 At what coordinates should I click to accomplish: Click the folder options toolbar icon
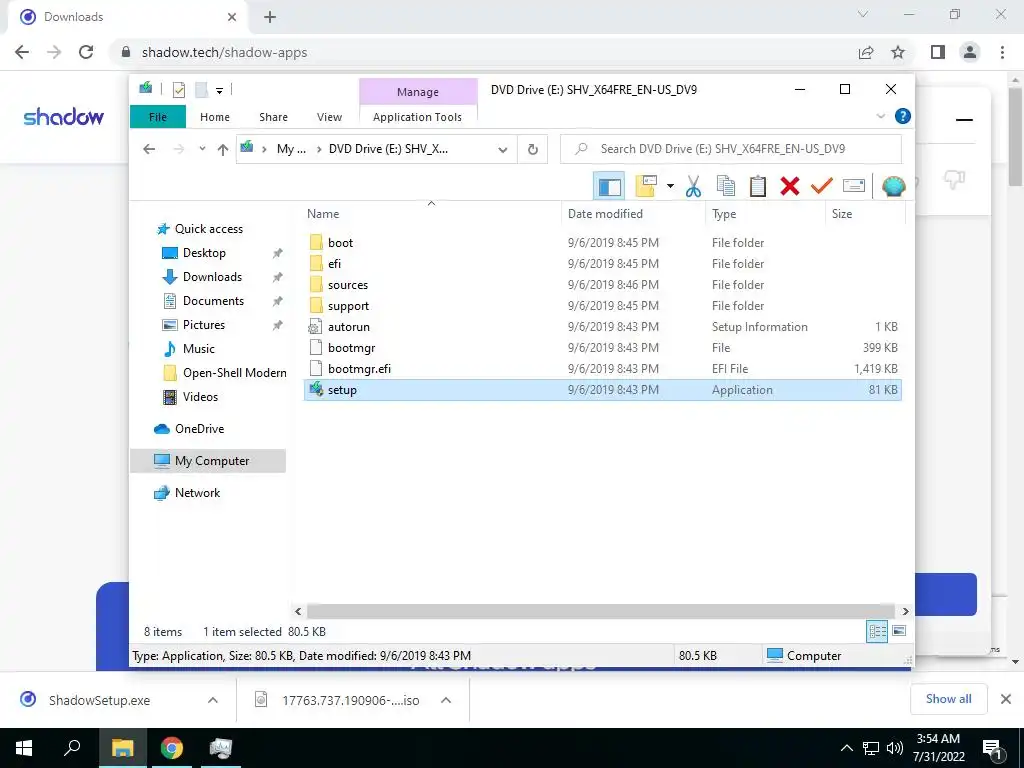coord(646,187)
